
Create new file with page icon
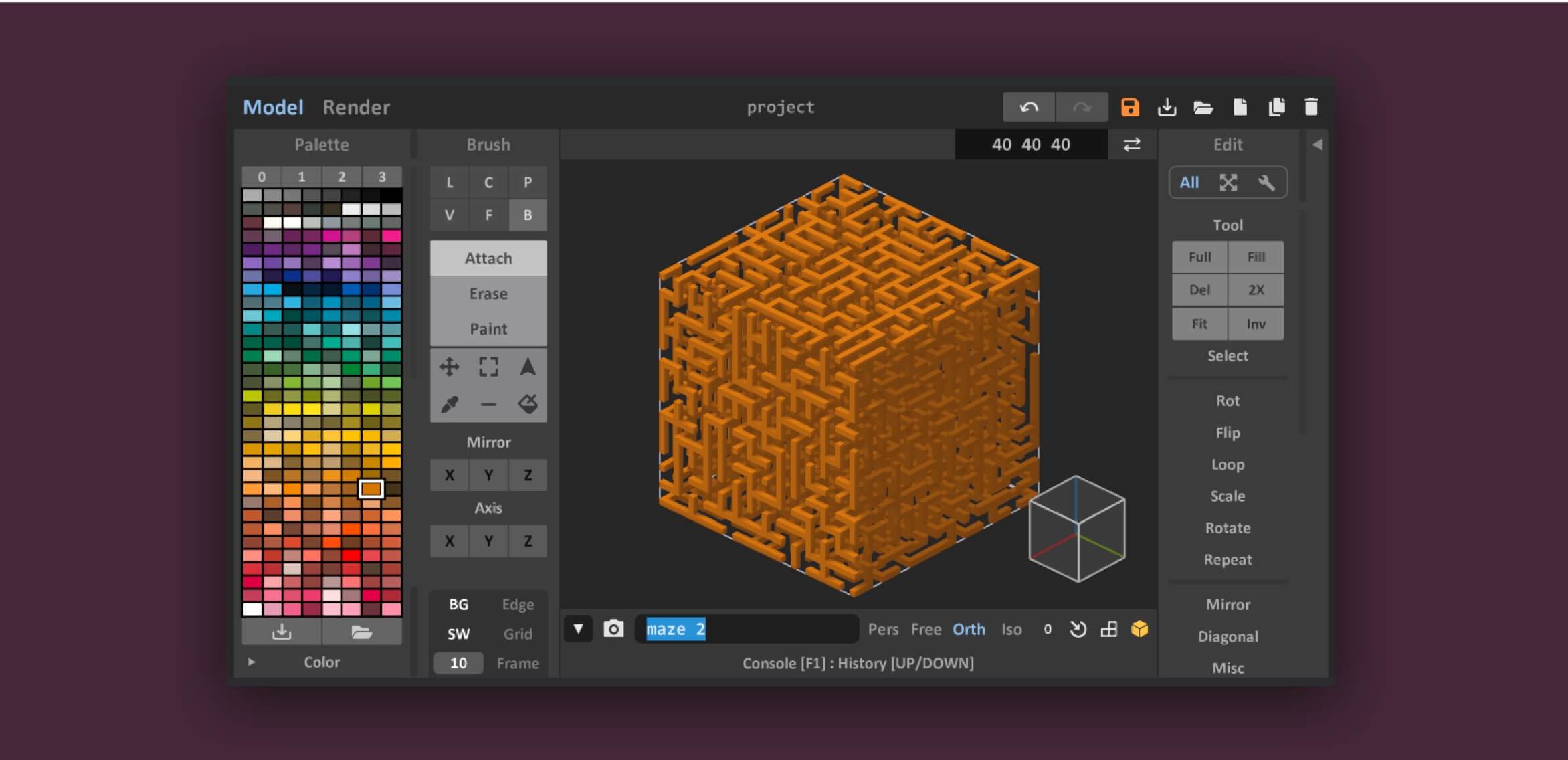(1240, 107)
